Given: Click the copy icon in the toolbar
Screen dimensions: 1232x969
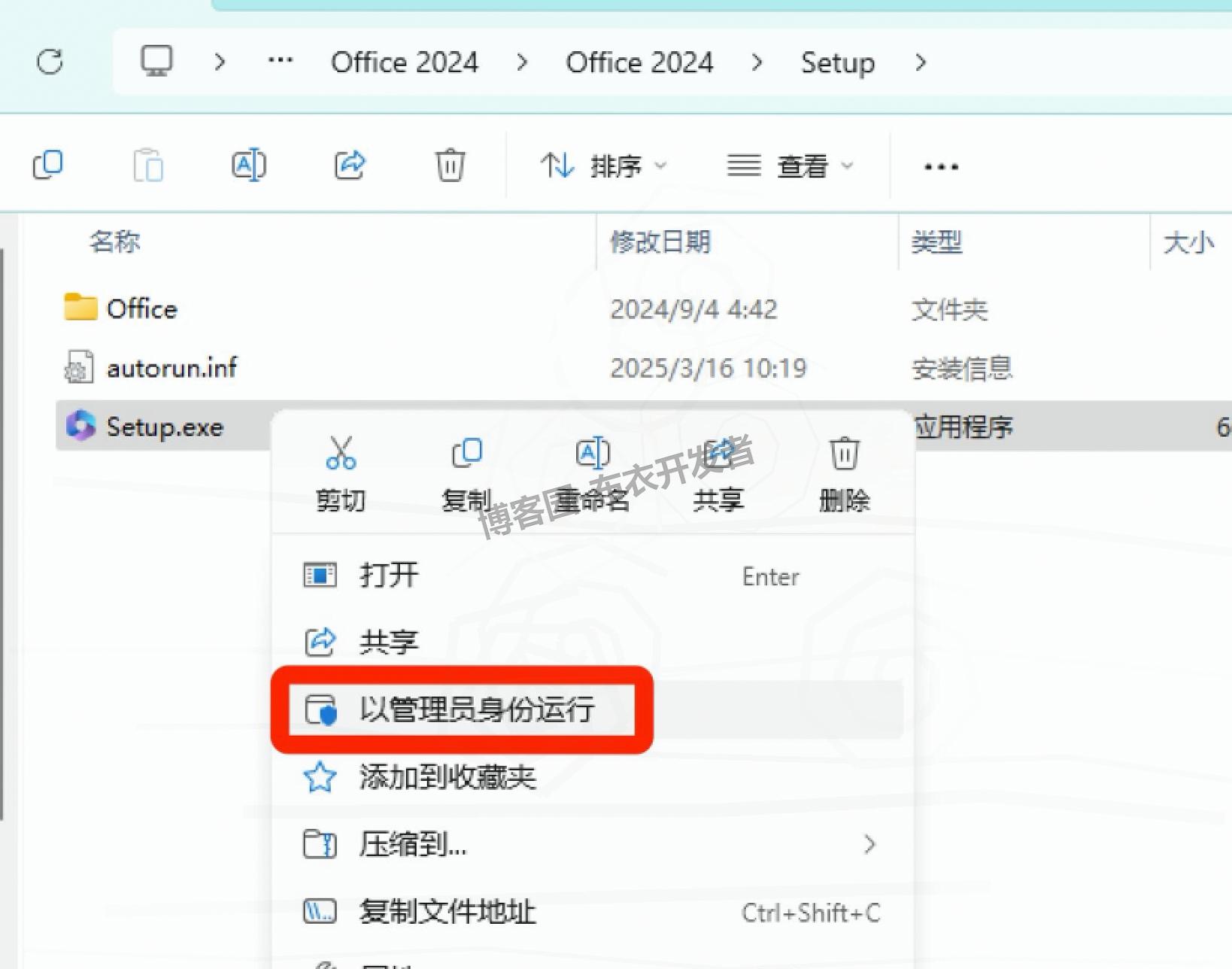Looking at the screenshot, I should [x=48, y=164].
